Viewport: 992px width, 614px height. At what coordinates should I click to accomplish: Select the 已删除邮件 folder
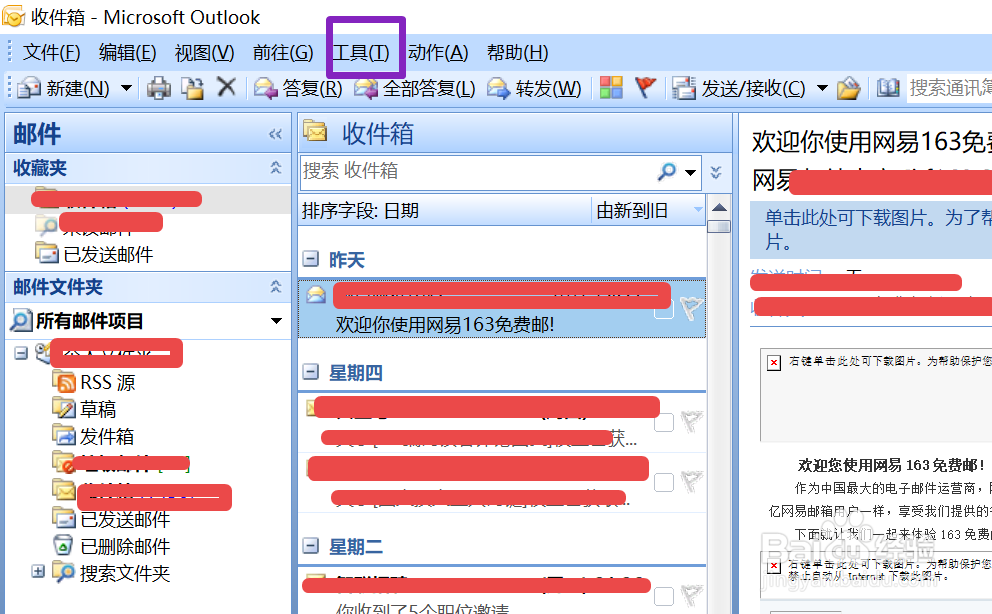(x=111, y=546)
